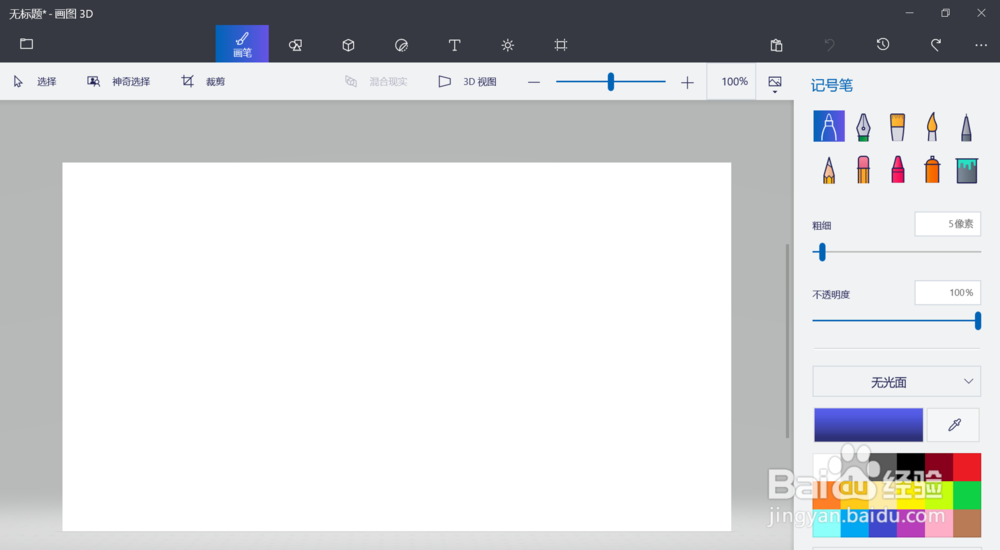Open the Canvas tab

pos(561,45)
